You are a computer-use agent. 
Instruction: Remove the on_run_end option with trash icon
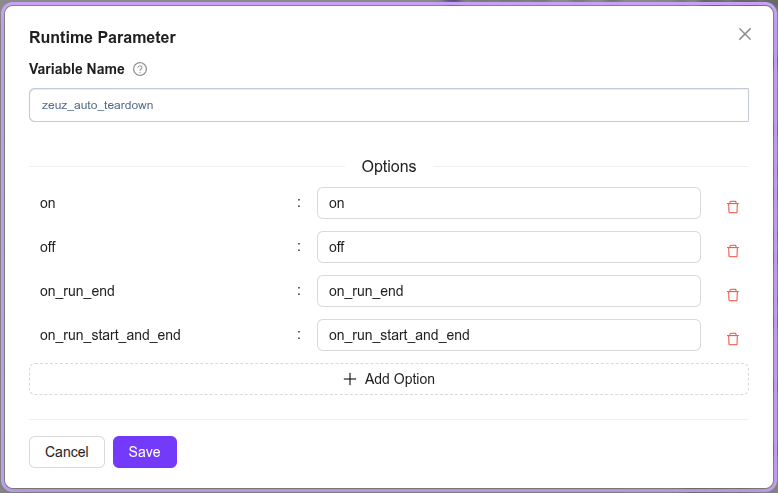coord(732,295)
